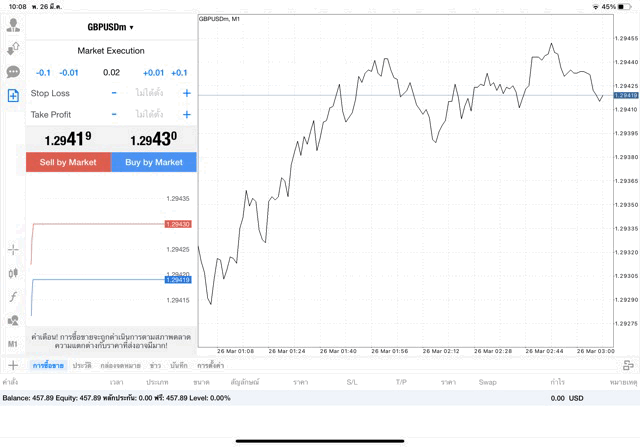The image size is (640, 447).
Task: Increase volume by +0.01
Action: pos(153,73)
